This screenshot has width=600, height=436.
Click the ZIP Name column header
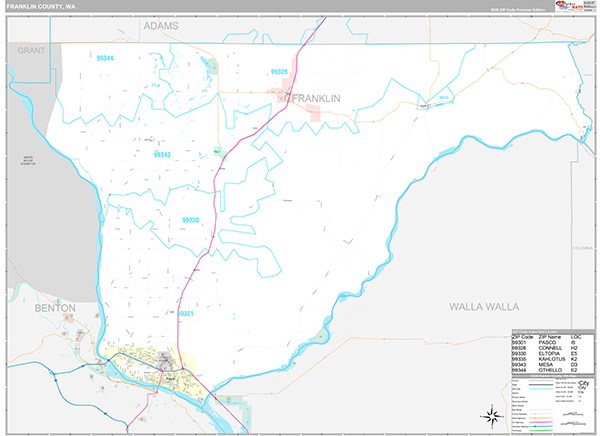(x=550, y=337)
